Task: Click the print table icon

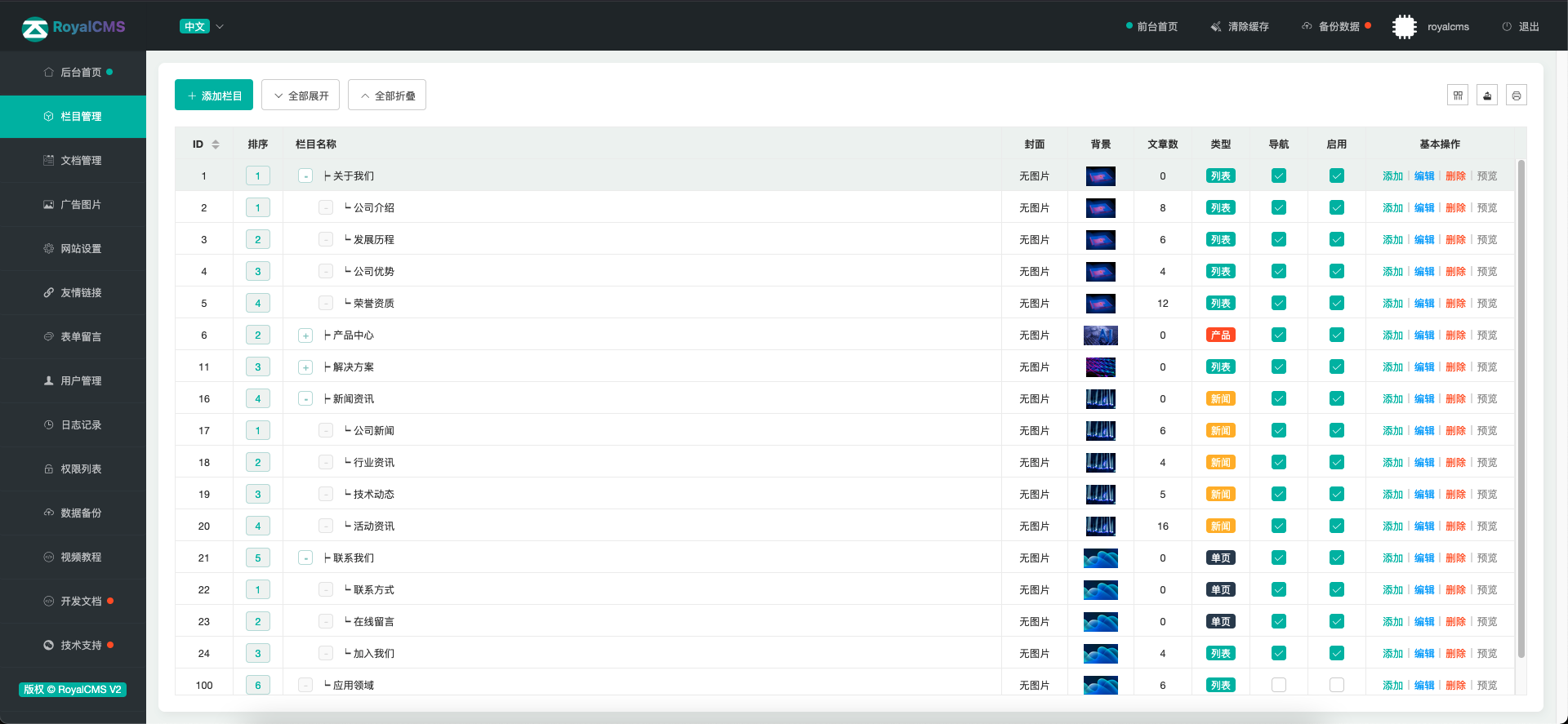Action: pos(1517,95)
